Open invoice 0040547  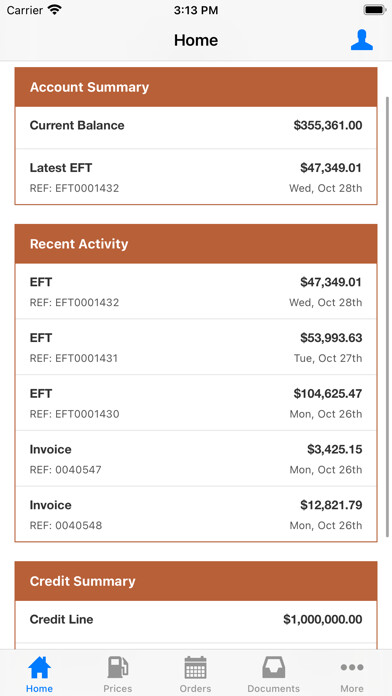(196, 459)
